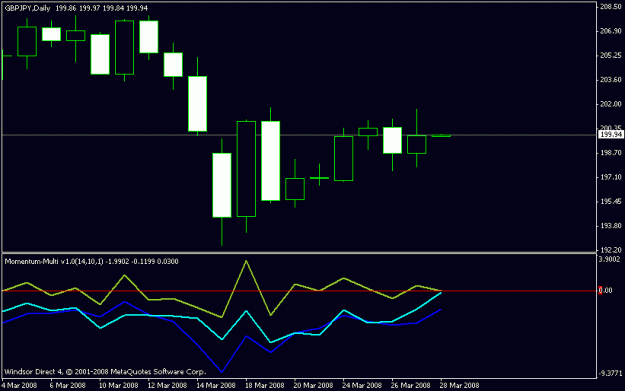Click the 192.20 price scale label
The width and height of the screenshot is (625, 391).
611,250
